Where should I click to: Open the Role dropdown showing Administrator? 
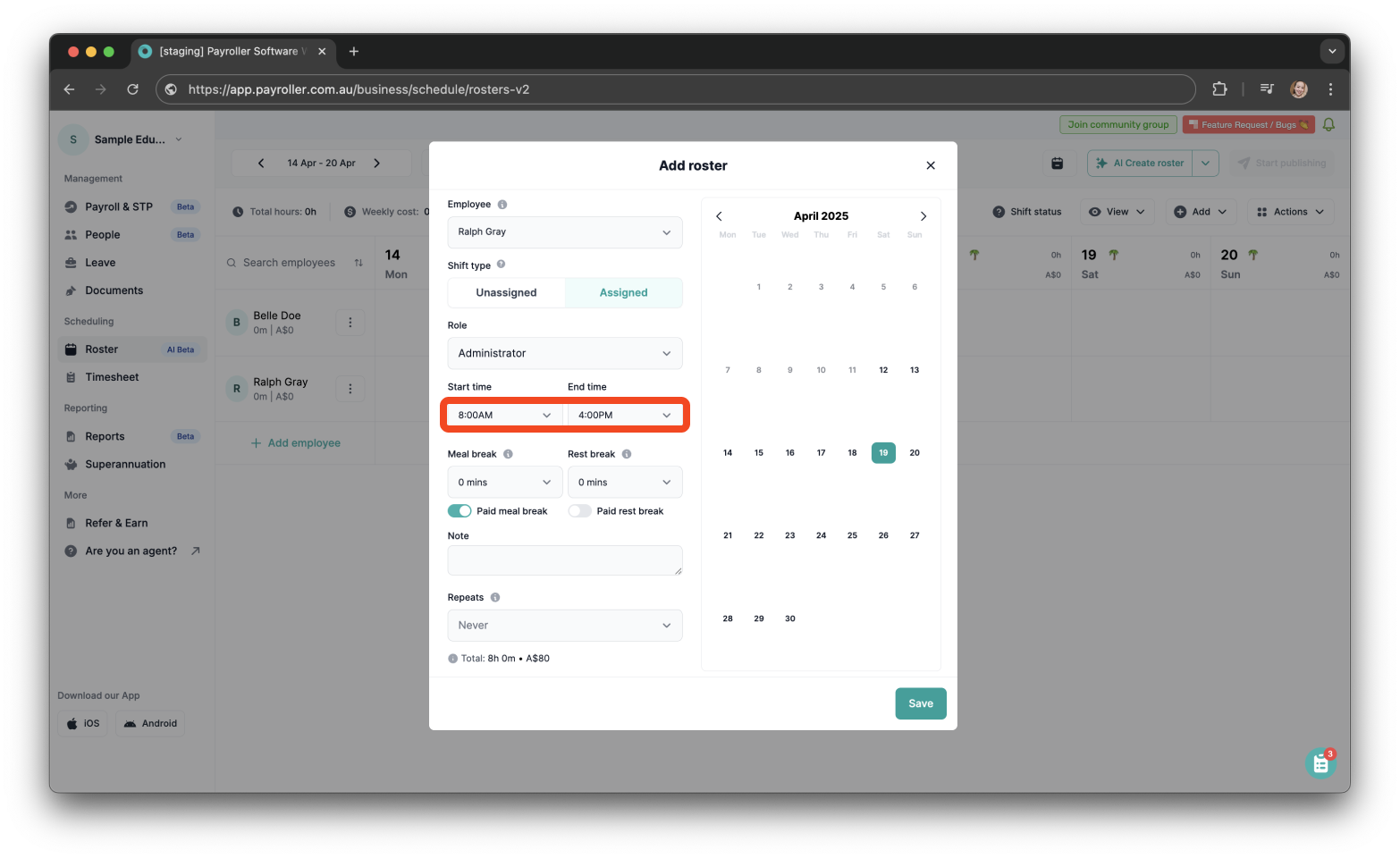coord(564,353)
